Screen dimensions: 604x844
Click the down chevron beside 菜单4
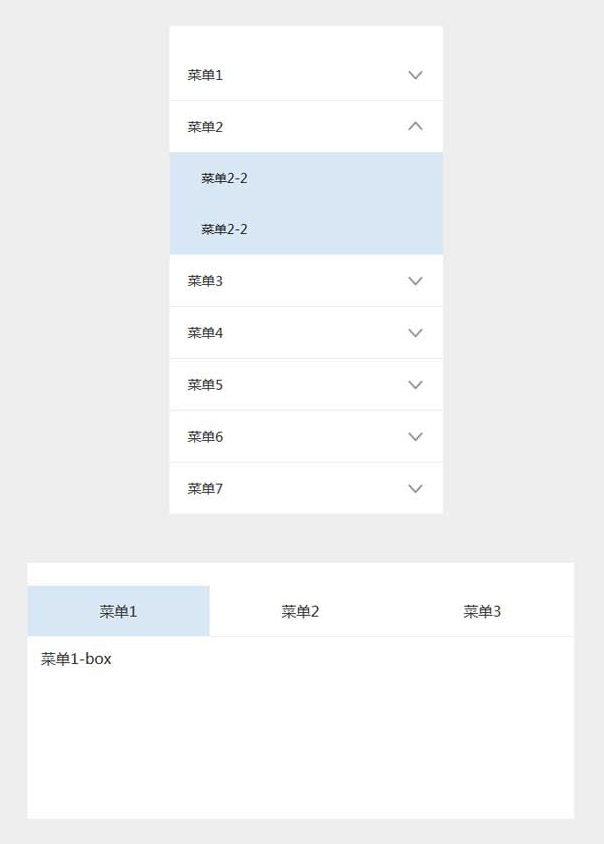click(416, 333)
